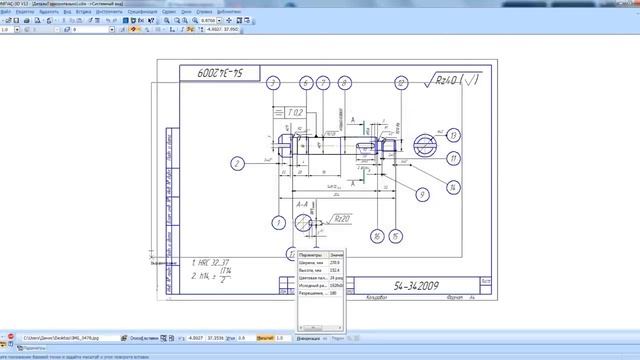Click the Высота, мм row in popup
The image size is (640, 360).
click(320, 270)
